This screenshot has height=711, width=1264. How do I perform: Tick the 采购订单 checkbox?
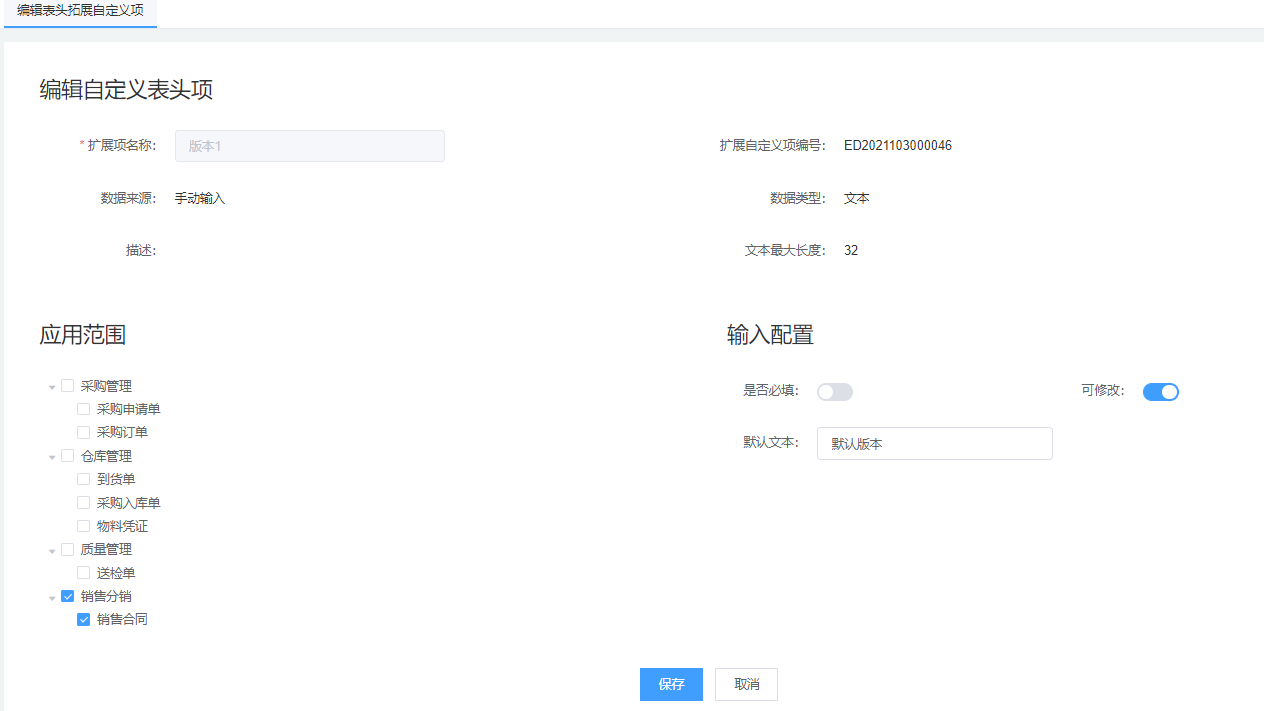point(84,433)
